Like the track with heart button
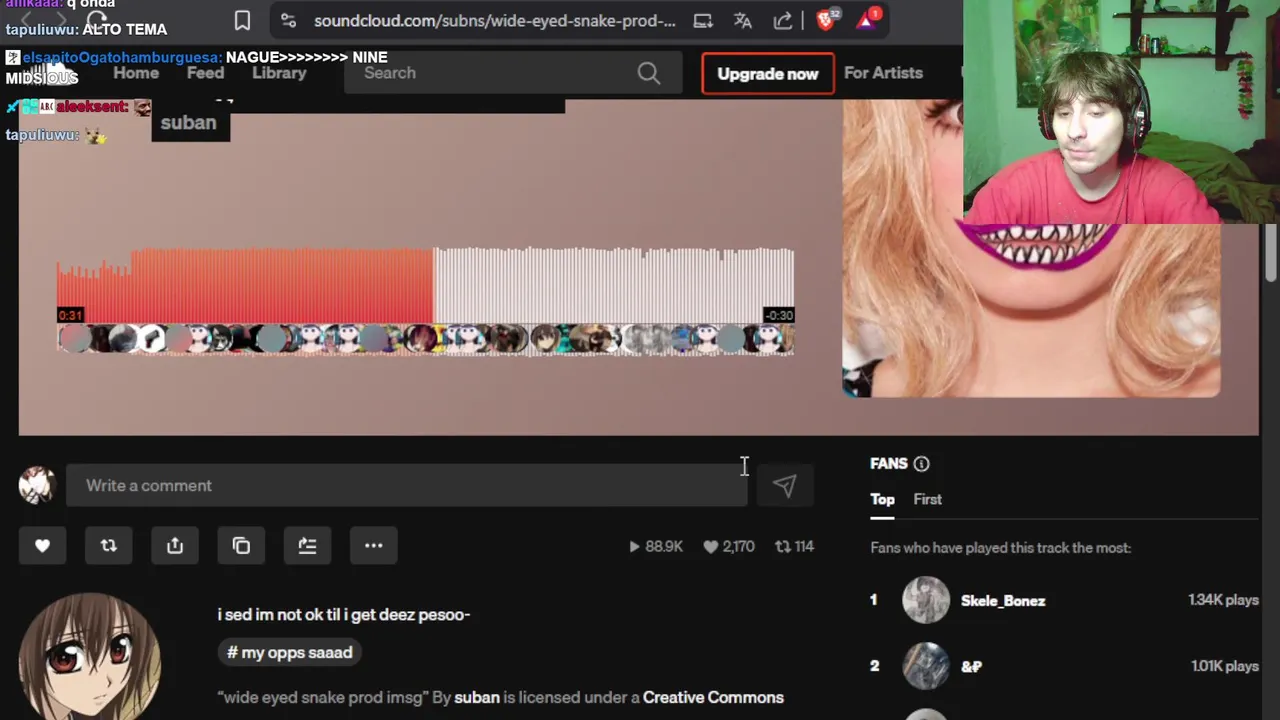1280x720 pixels. [42, 545]
